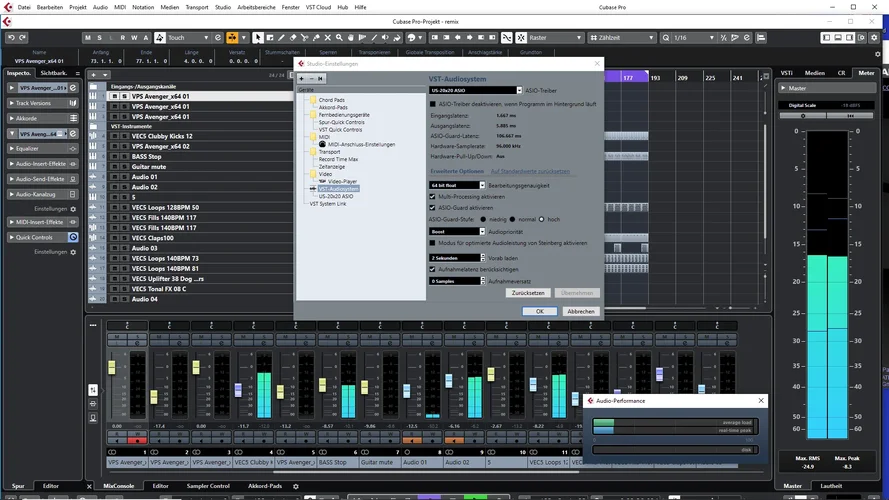
Task: Click the Zurücksetzen button
Action: pos(528,293)
